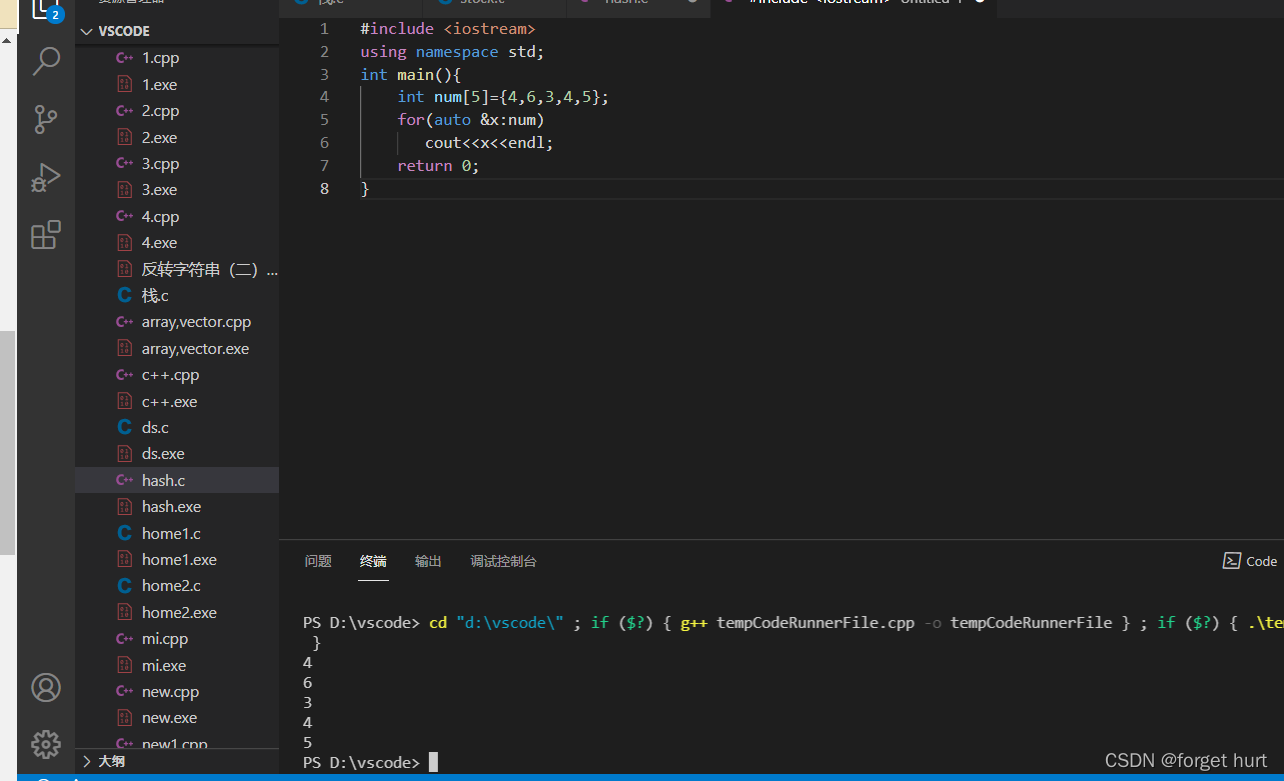The image size is (1284, 781).
Task: Click the binary file icon for 1.exe
Action: [125, 84]
